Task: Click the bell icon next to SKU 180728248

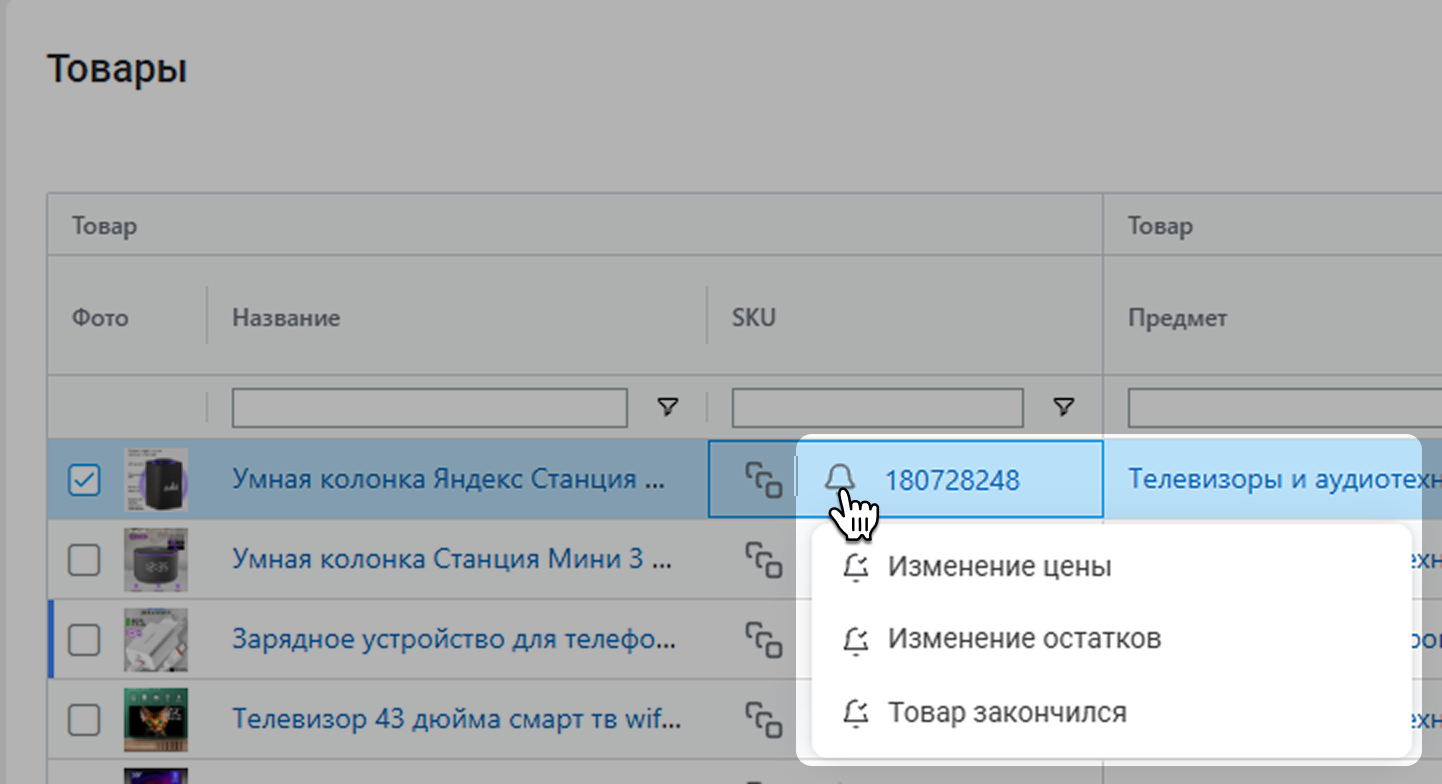Action: (x=840, y=479)
